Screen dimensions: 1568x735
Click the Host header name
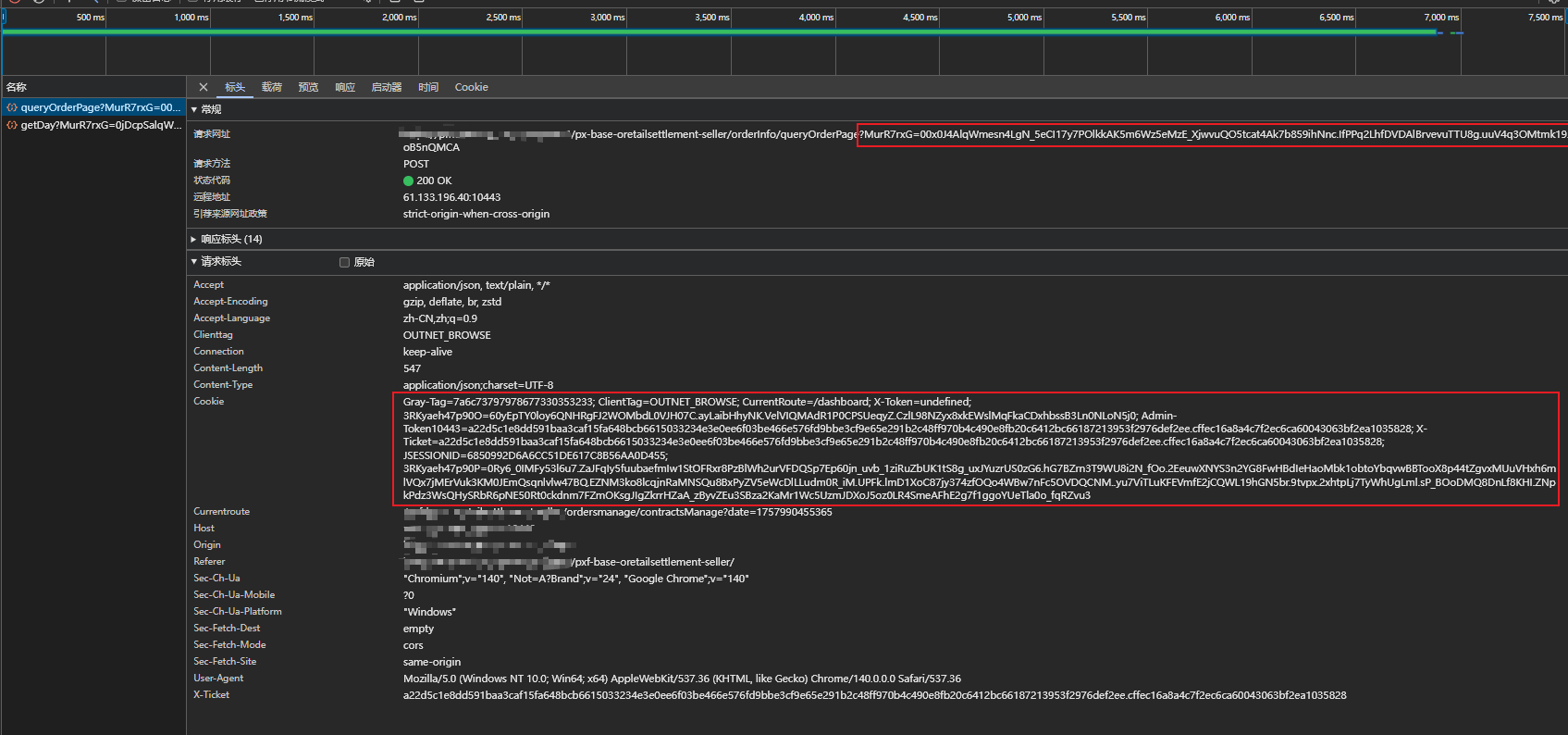[x=204, y=529]
